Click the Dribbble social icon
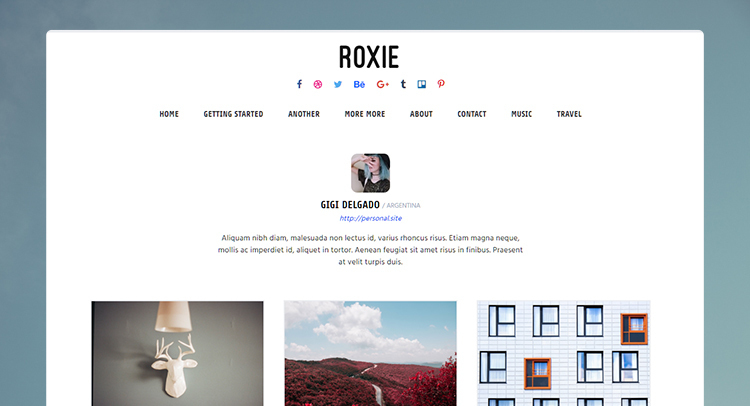Image resolution: width=750 pixels, height=406 pixels. pyautogui.click(x=318, y=84)
